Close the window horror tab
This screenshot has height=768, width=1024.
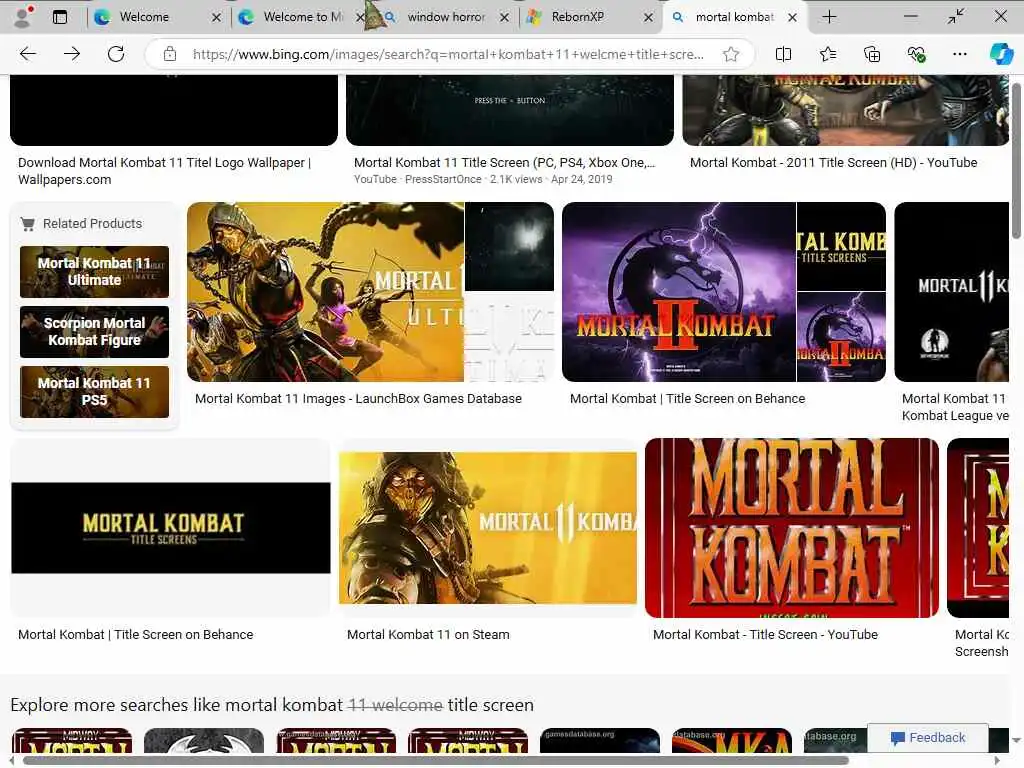(x=504, y=18)
